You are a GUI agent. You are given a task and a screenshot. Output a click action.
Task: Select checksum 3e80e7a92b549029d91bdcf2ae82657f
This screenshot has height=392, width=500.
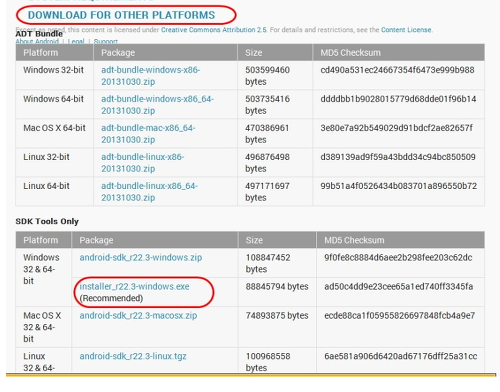coord(397,128)
